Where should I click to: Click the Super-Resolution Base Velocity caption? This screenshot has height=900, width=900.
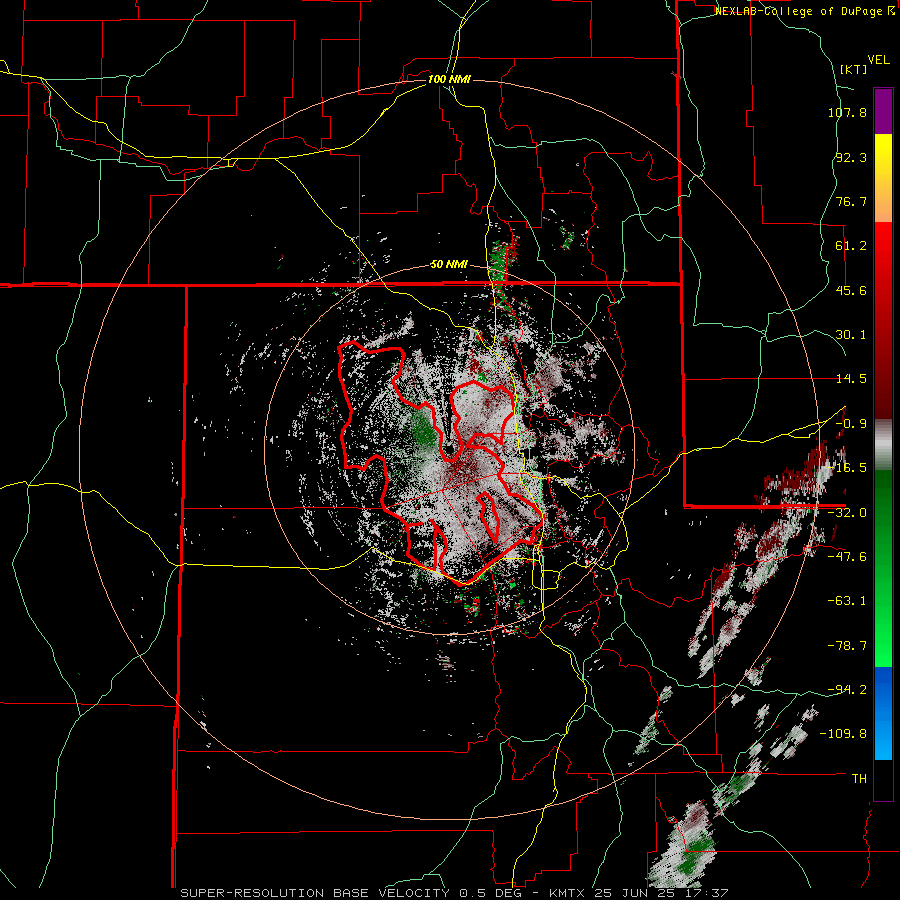tap(454, 893)
